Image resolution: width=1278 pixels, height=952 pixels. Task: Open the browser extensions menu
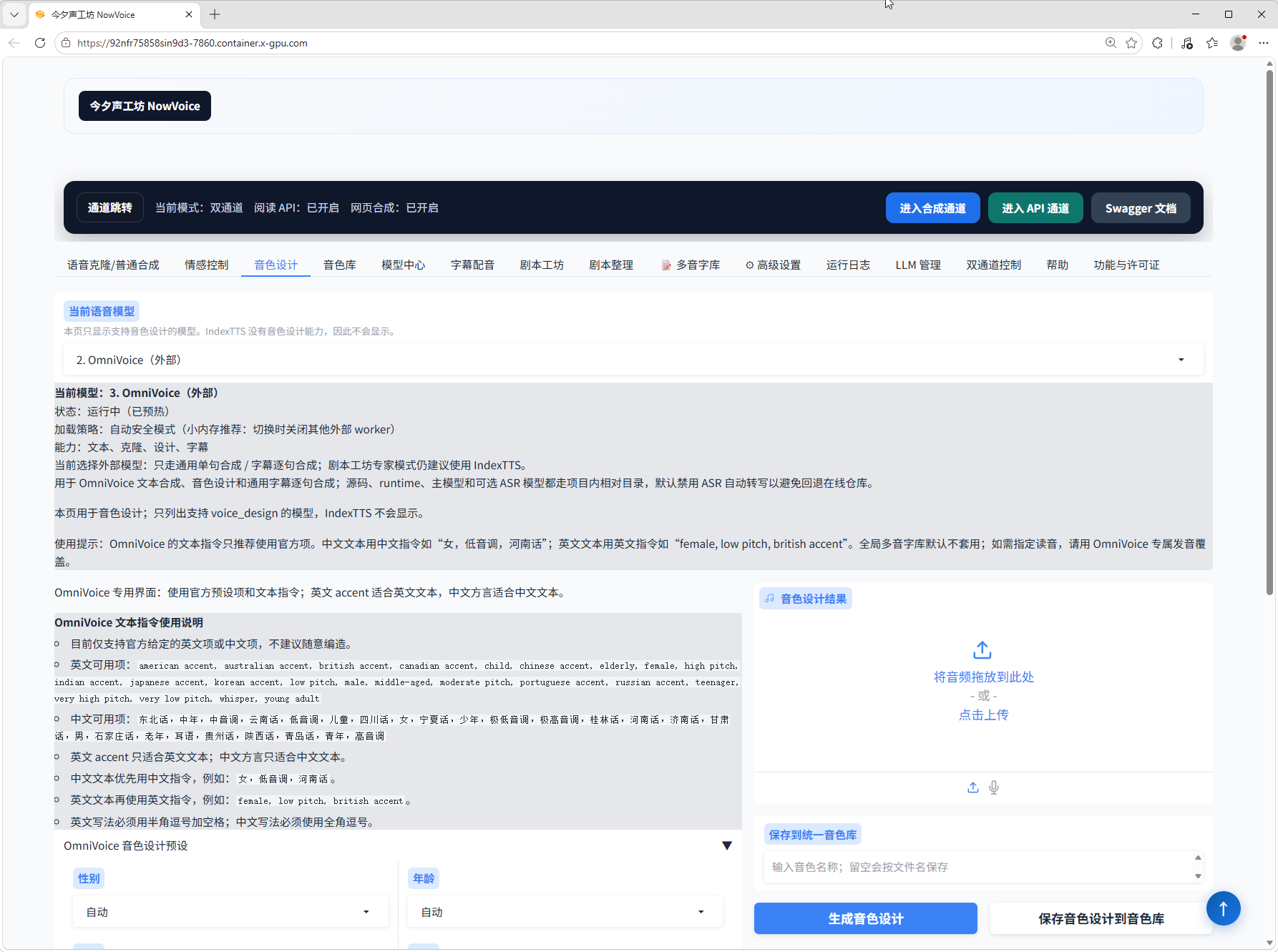click(x=1158, y=43)
